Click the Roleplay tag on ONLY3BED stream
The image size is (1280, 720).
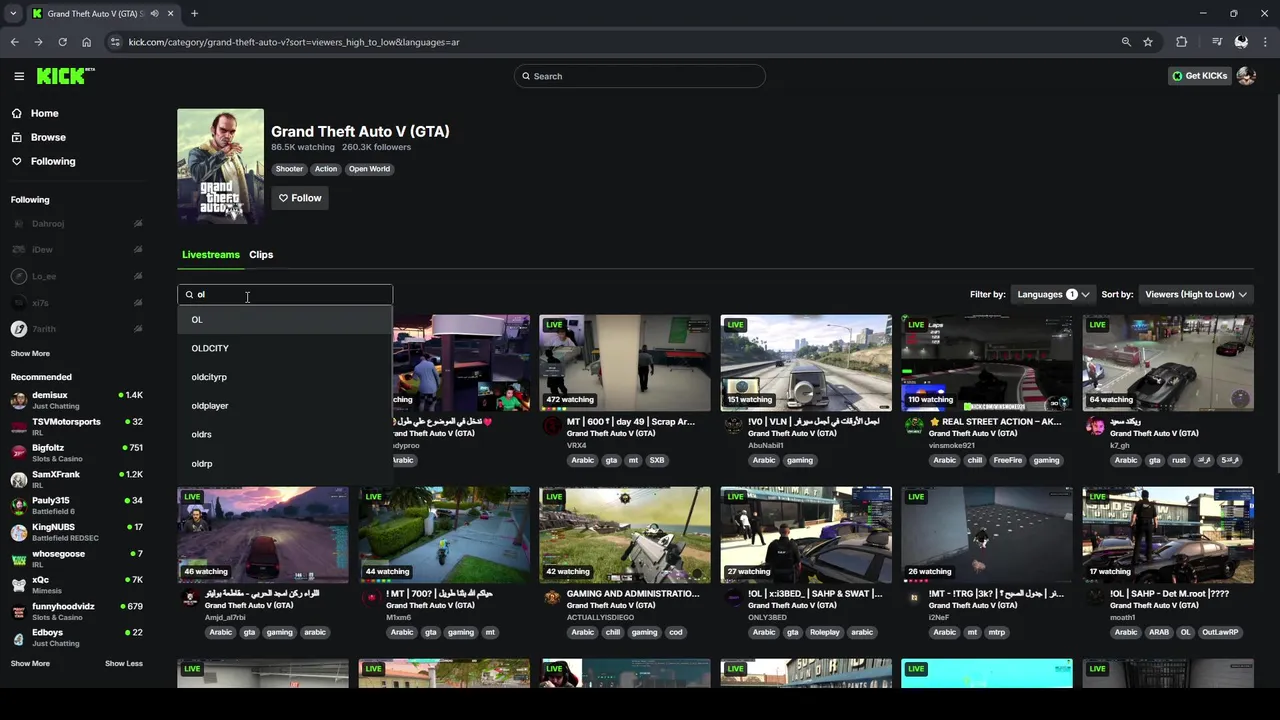tap(825, 632)
